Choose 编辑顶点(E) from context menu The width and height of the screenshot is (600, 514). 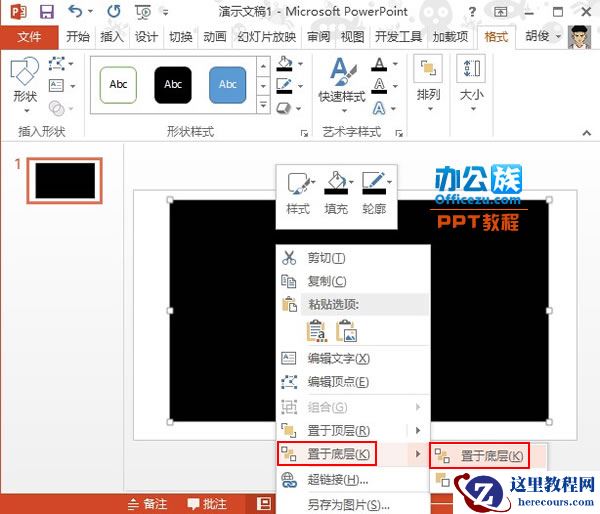pos(353,382)
